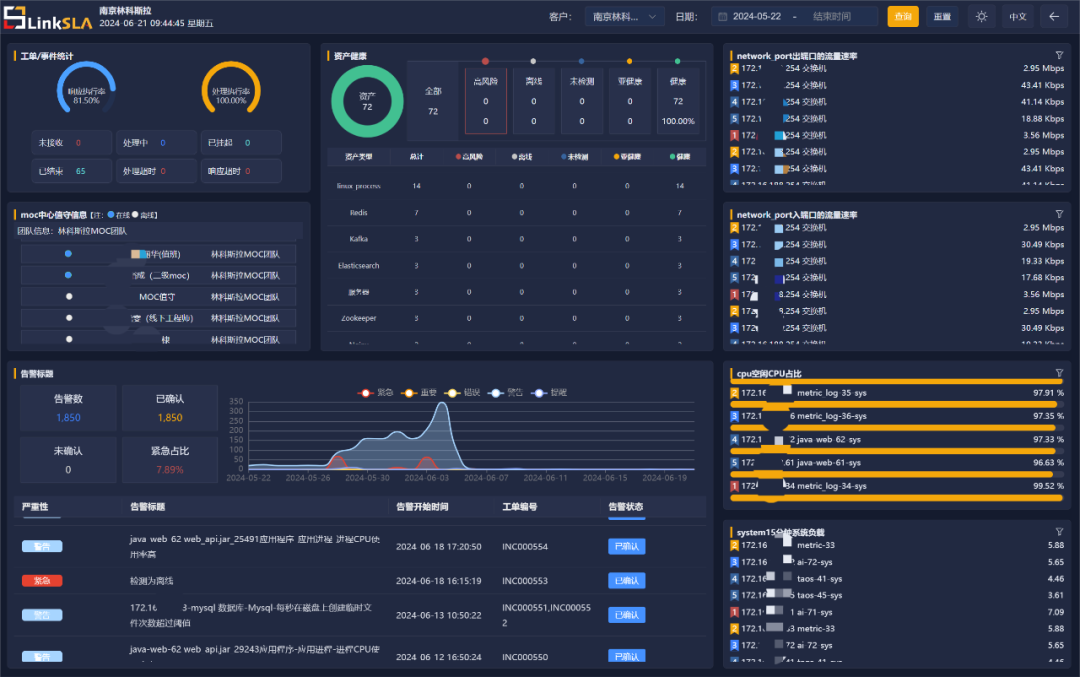
Task: Open filter for network_port出端口的流量速率 panel
Action: [x=1059, y=55]
